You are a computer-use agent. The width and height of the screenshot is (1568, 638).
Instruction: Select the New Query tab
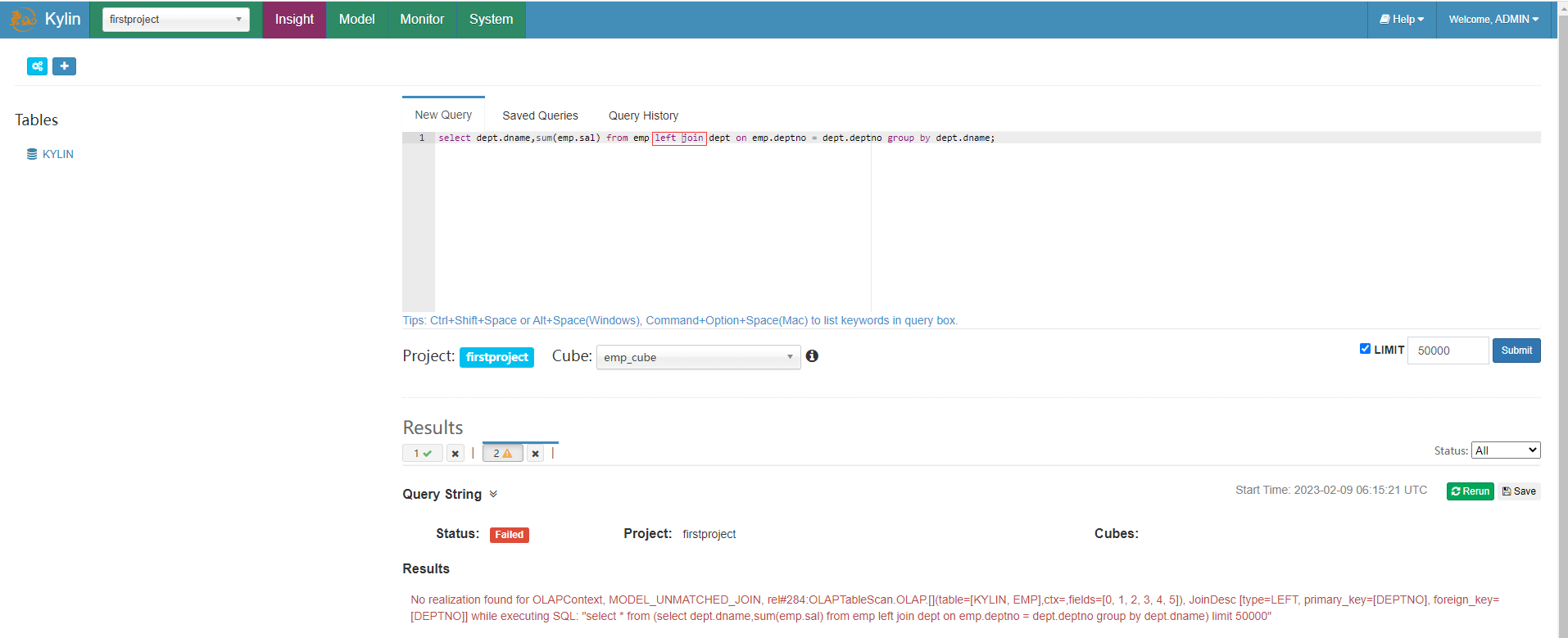pyautogui.click(x=443, y=115)
